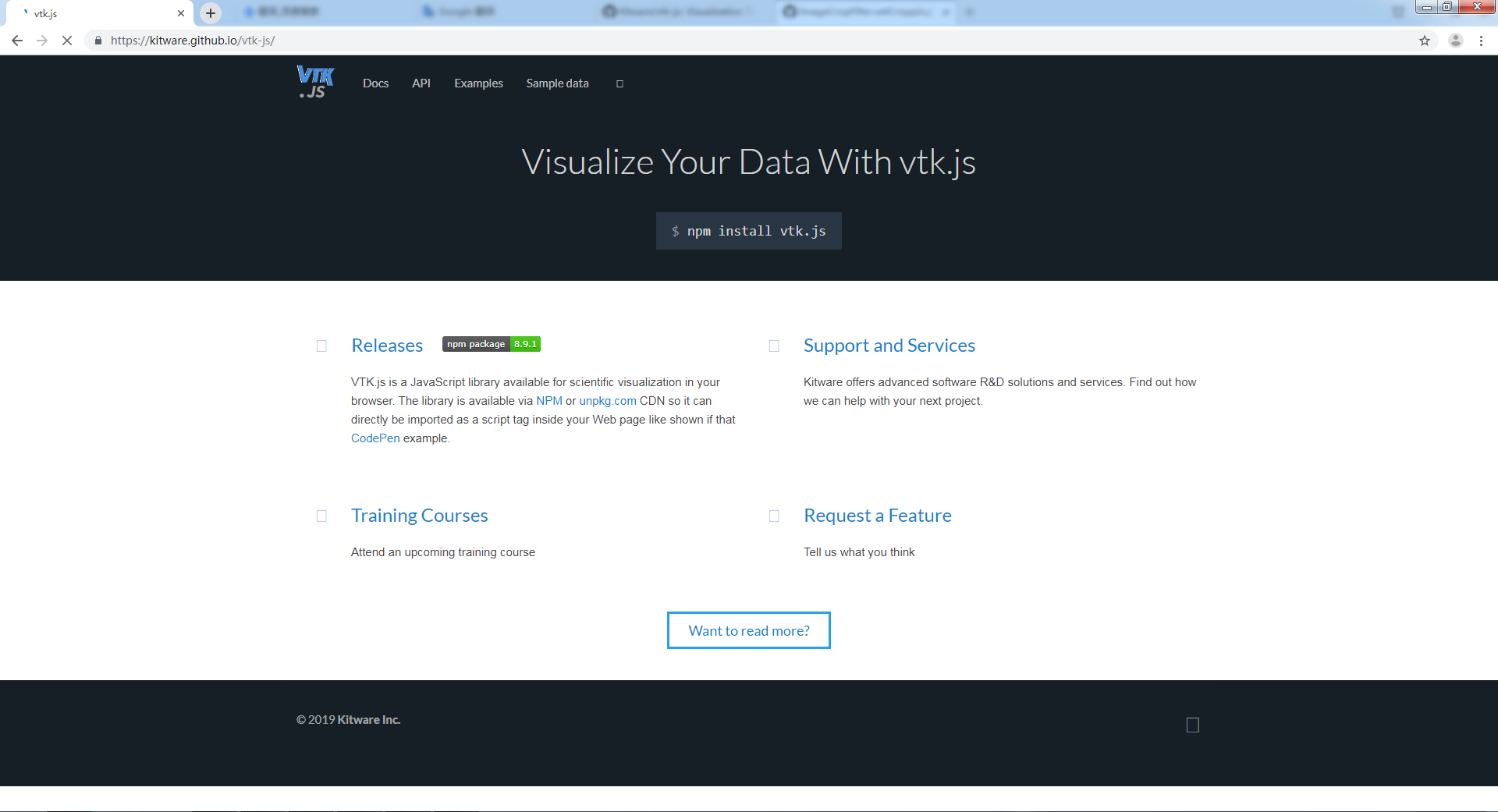Open the unpkg.com link
This screenshot has width=1498, height=812.
pyautogui.click(x=607, y=400)
